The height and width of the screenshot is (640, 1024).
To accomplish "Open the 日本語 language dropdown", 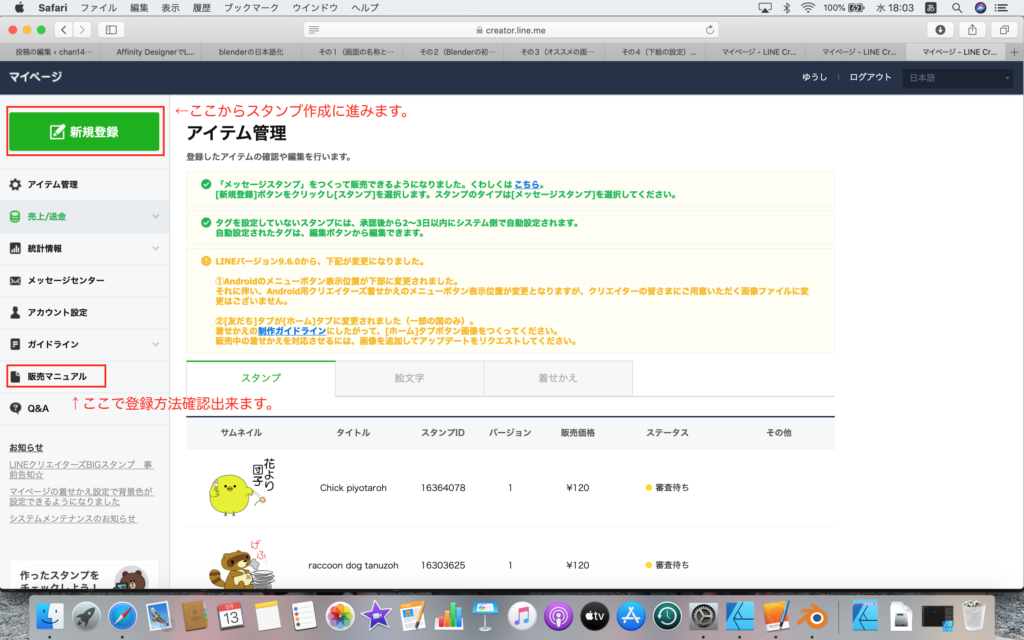I will click(x=958, y=78).
